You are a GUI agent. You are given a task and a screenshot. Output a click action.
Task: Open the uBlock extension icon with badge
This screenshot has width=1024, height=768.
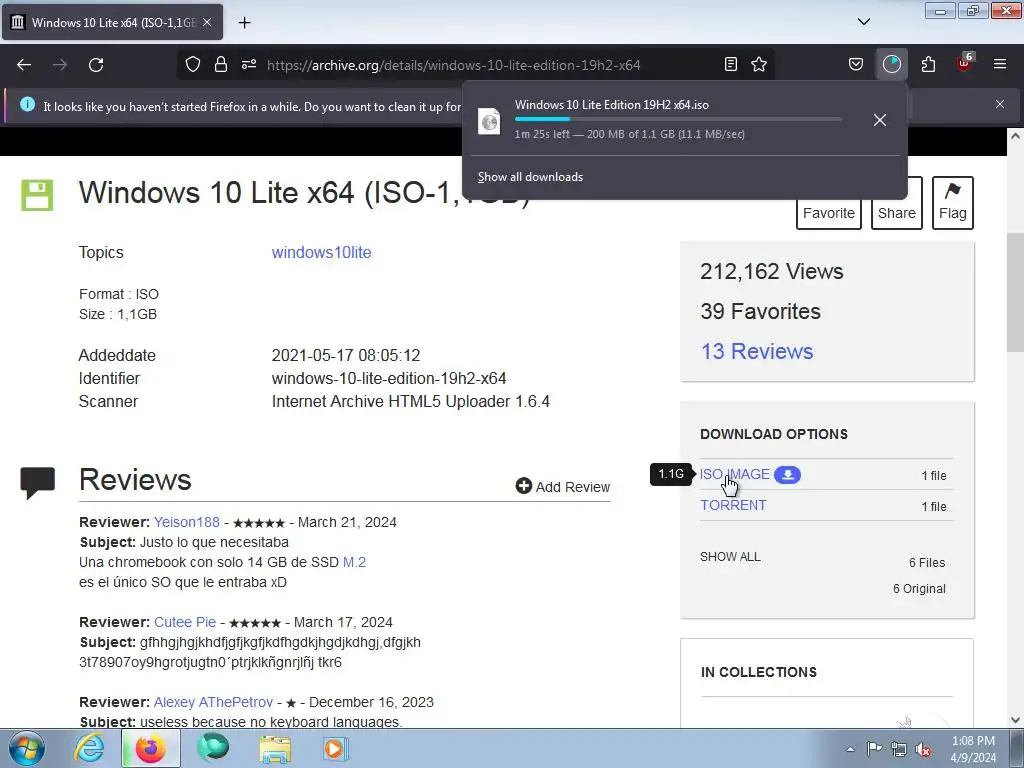965,63
